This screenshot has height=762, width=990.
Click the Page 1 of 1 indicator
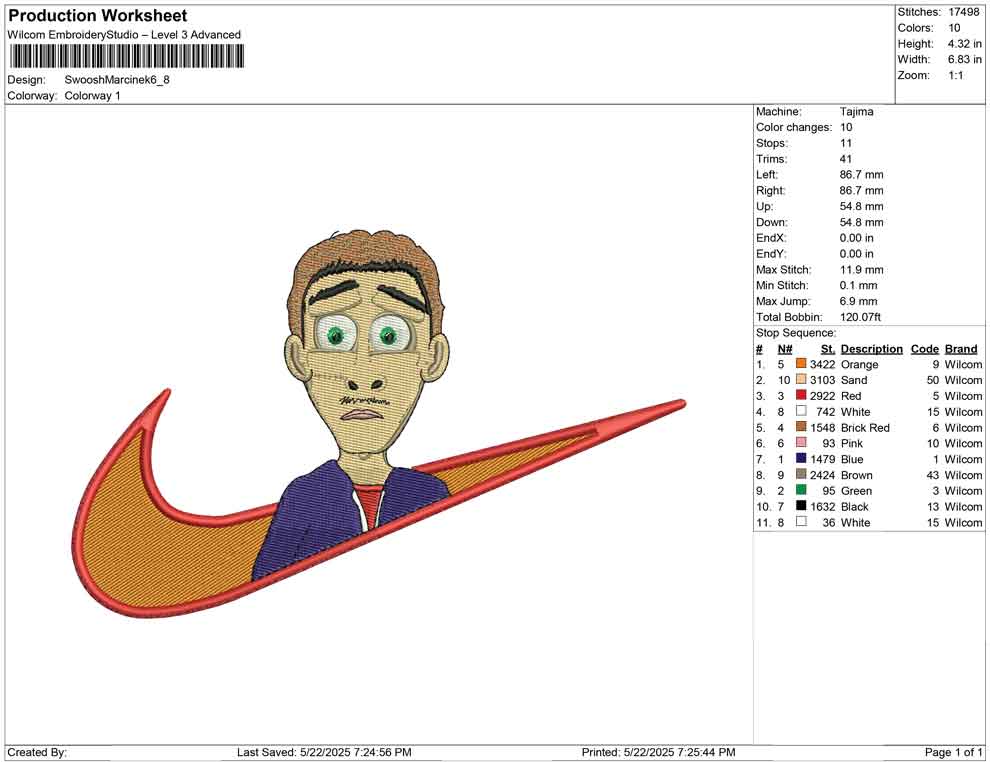[x=953, y=752]
